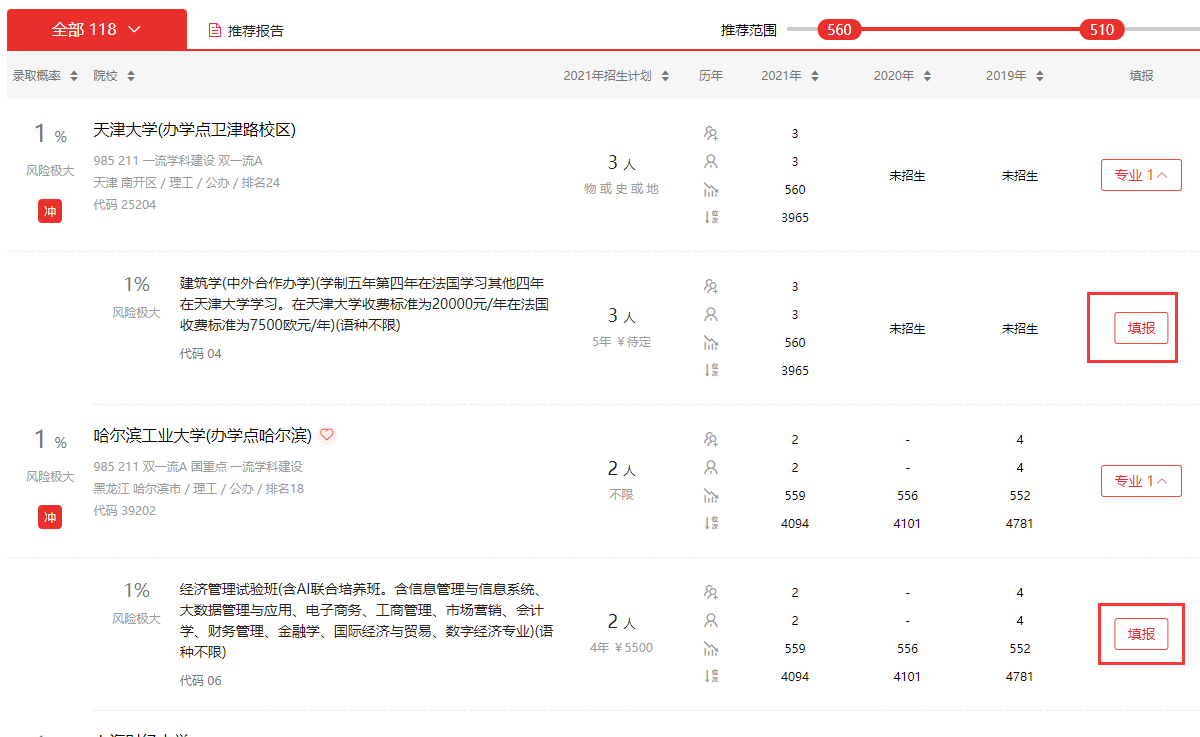Click 天津 南开区 / 理工 / 公办 / 排名24 line
1200x737 pixels.
(187, 183)
